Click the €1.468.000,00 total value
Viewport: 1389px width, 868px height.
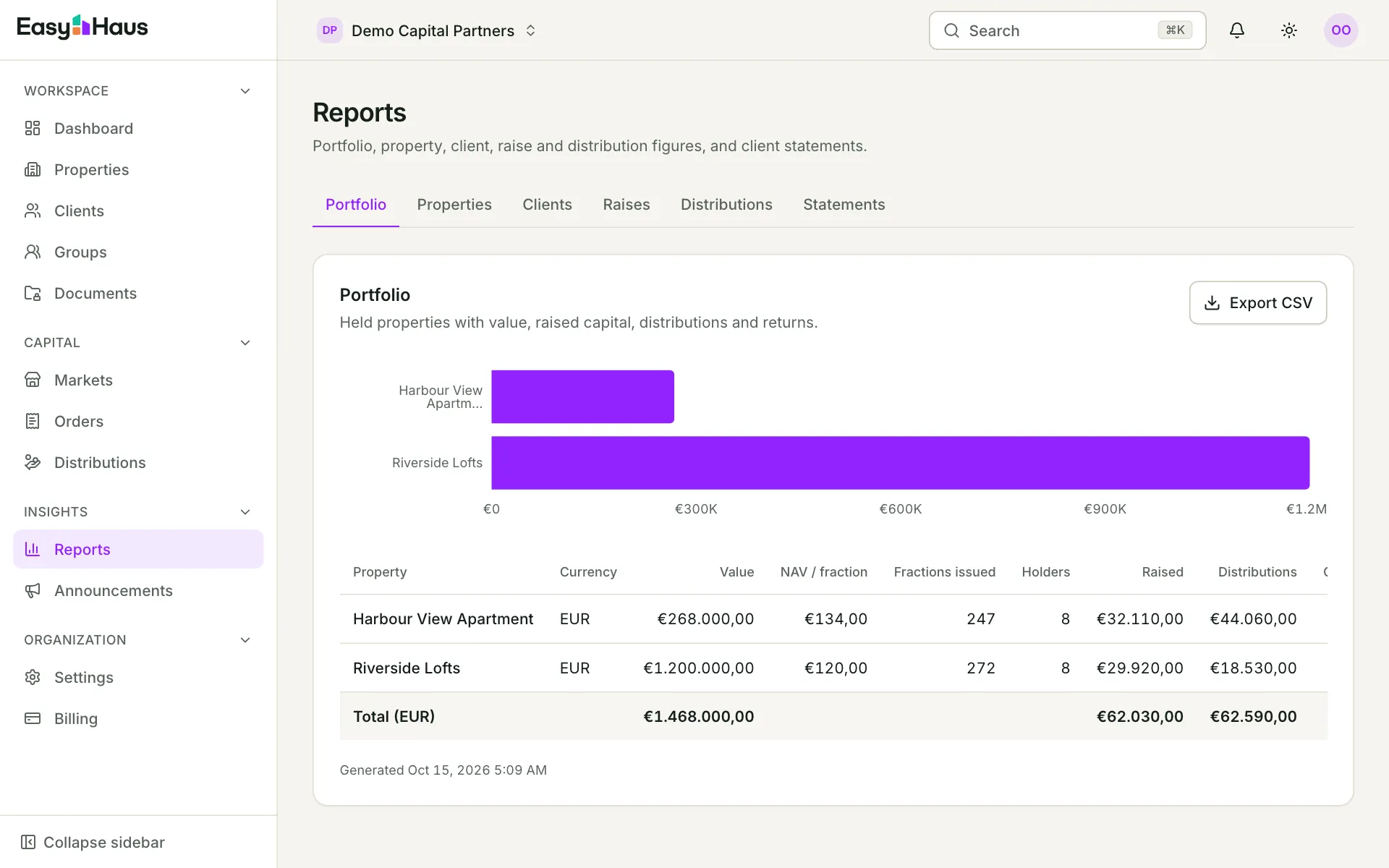(x=699, y=717)
